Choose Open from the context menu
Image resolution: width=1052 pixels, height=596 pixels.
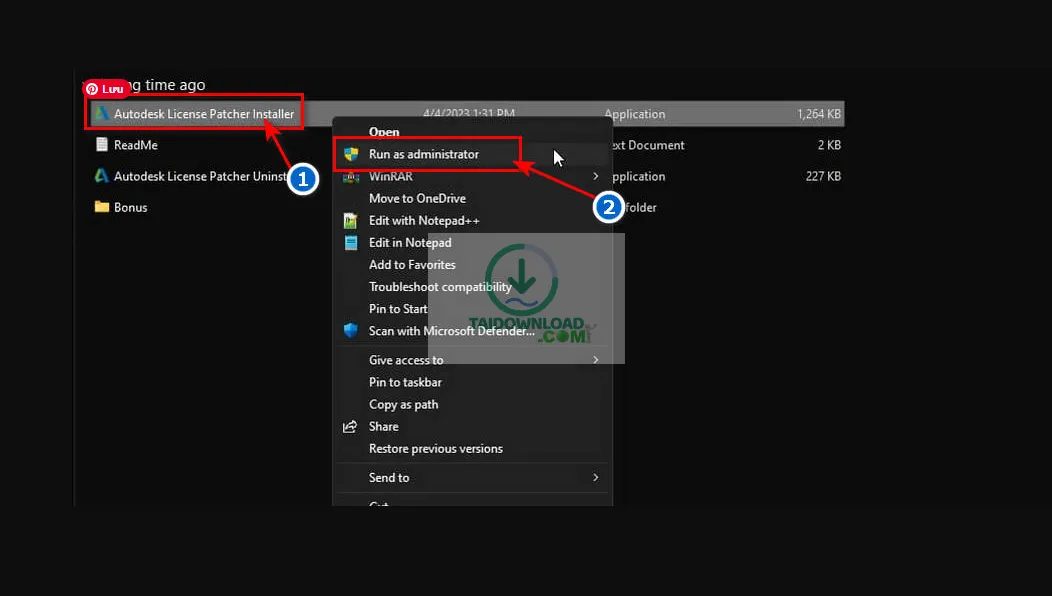(x=384, y=132)
